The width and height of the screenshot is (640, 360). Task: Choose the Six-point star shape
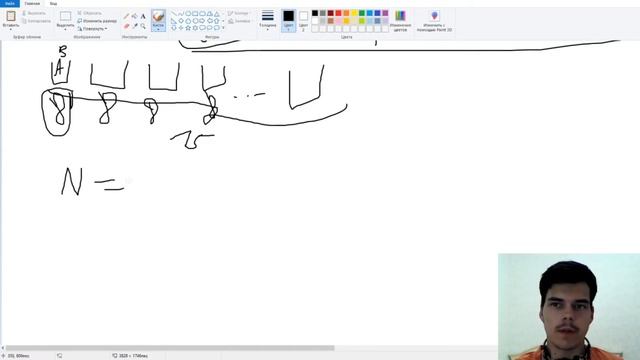click(x=195, y=28)
